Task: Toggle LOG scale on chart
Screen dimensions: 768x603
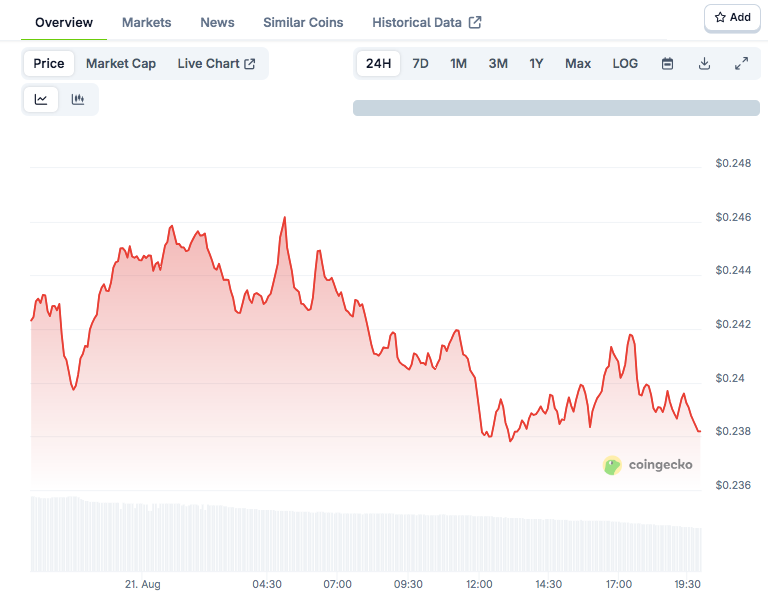Action: 625,64
